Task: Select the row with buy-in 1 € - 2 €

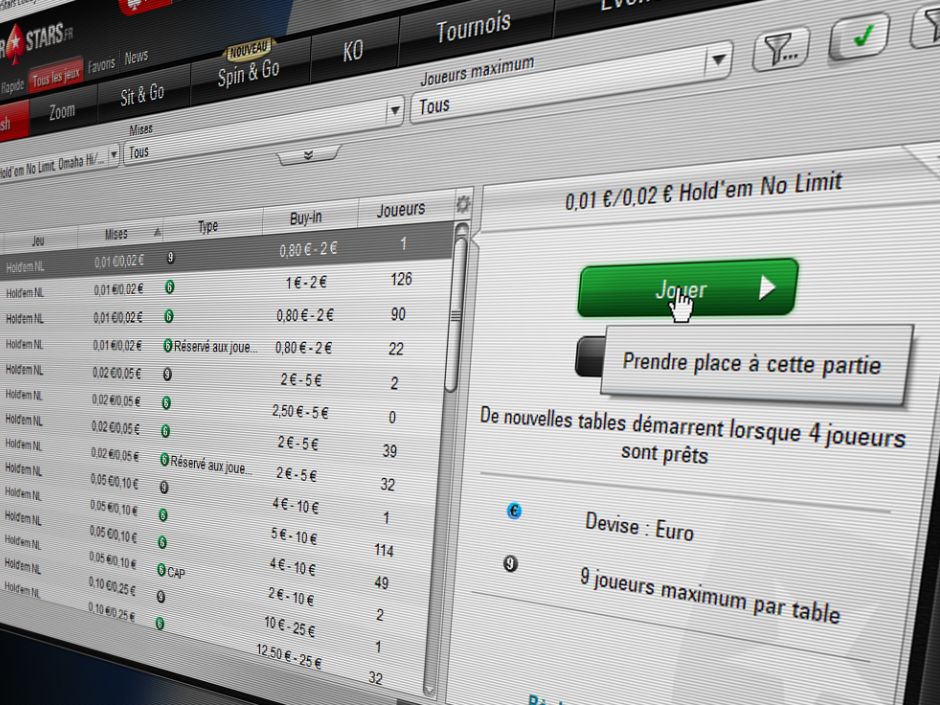Action: (225, 286)
